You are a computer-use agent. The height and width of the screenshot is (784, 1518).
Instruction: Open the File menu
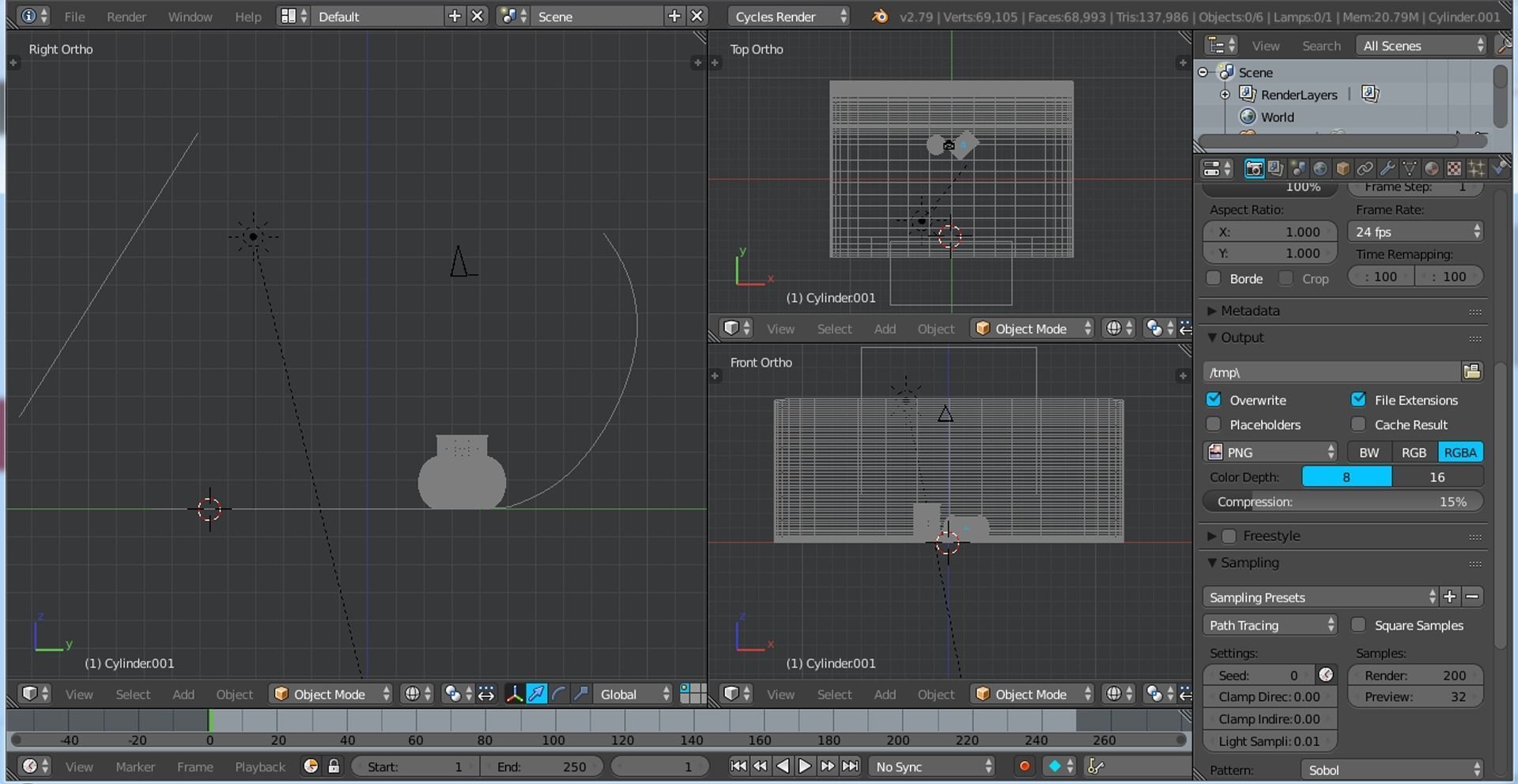click(x=74, y=17)
